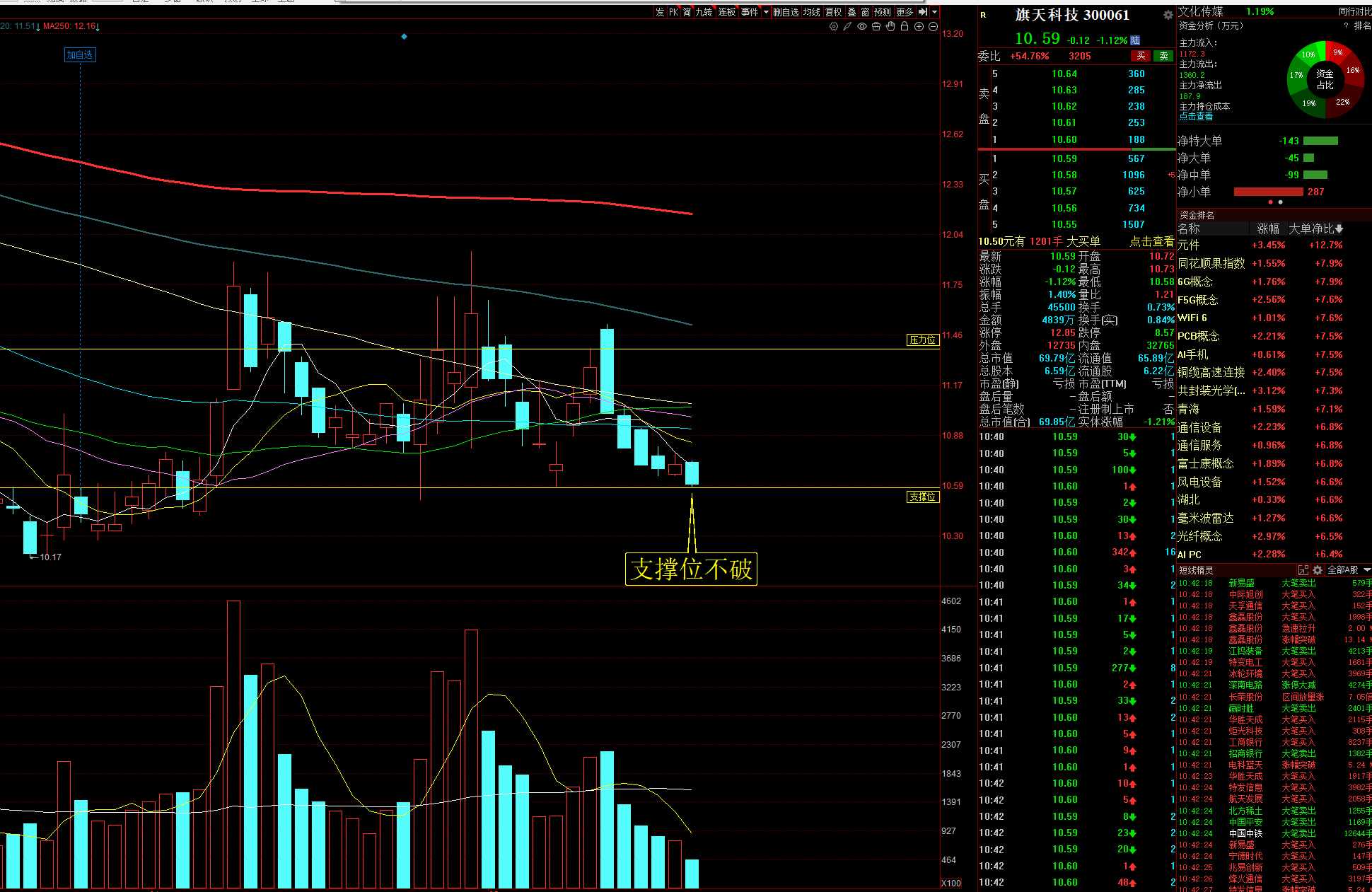Open stock panel gear settings icon
The height and width of the screenshot is (892, 1372).
[1168, 15]
